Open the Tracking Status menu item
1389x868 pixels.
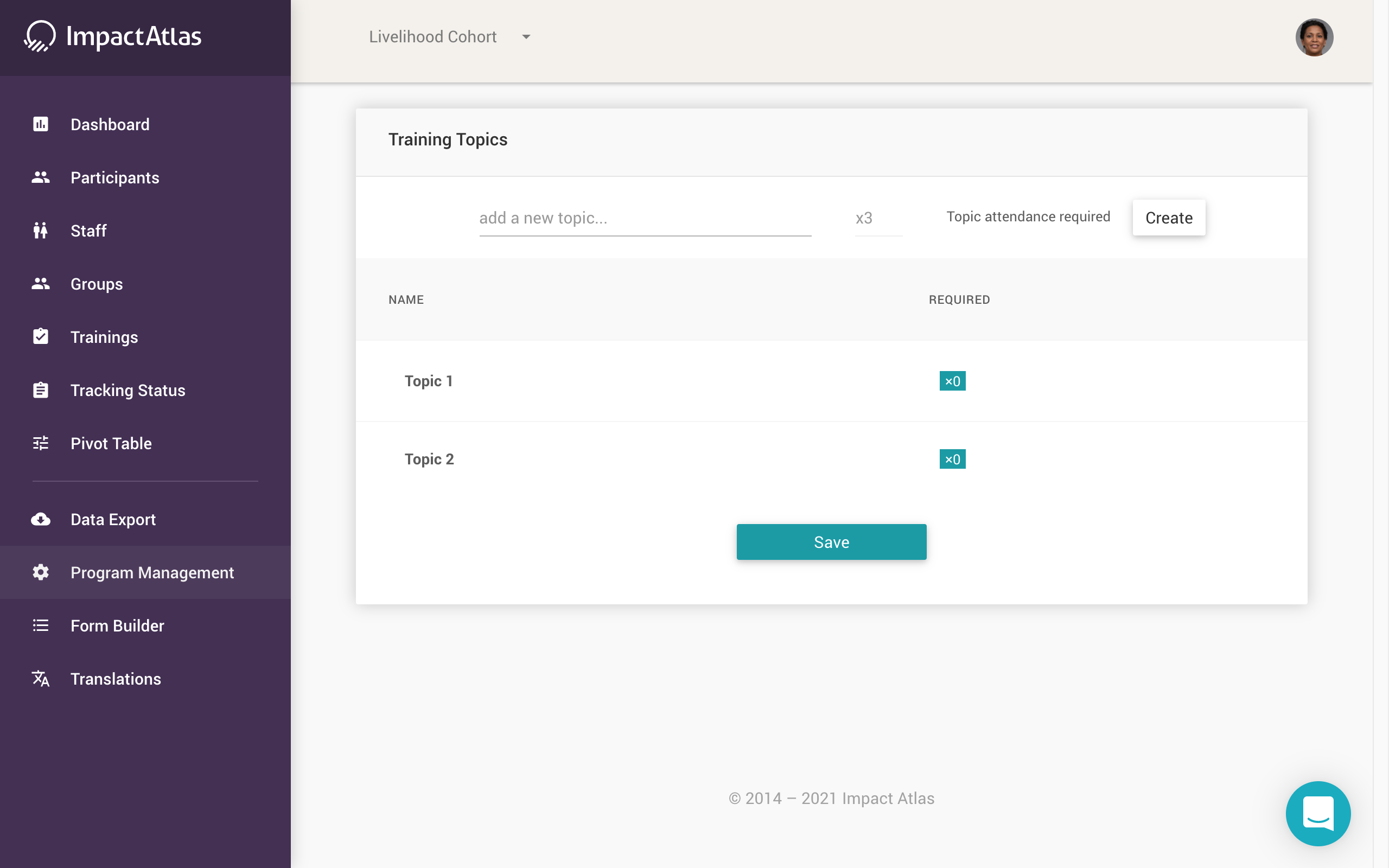(128, 391)
